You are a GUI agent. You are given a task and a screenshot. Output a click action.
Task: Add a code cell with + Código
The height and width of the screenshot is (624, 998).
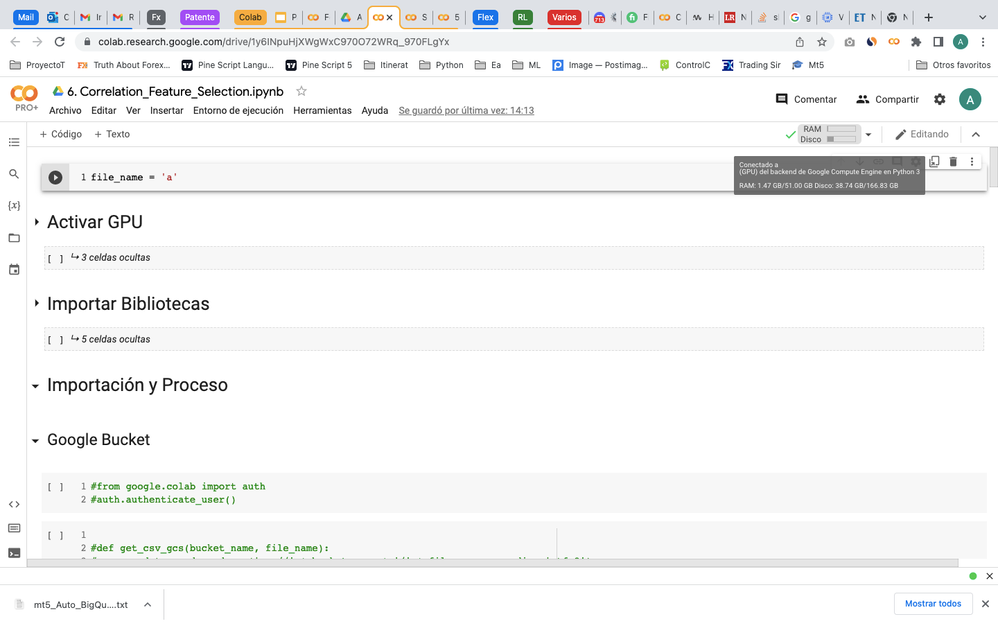click(60, 134)
